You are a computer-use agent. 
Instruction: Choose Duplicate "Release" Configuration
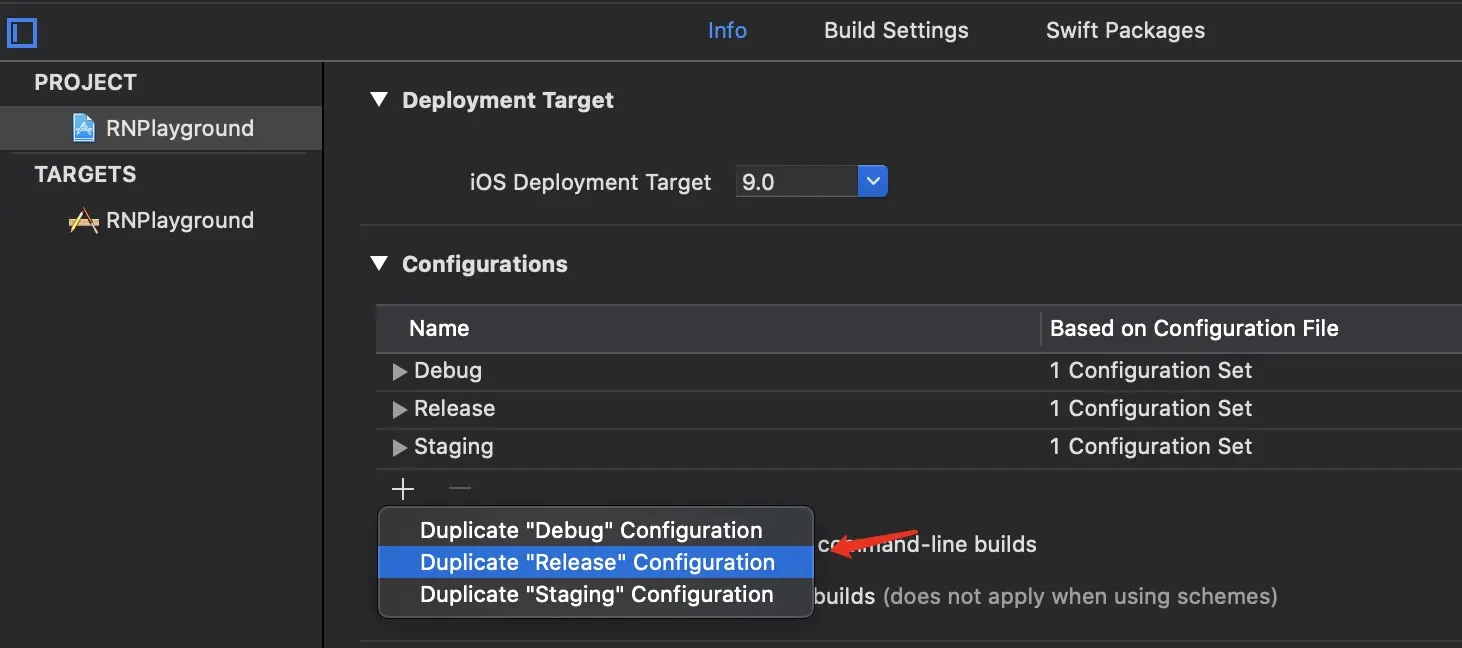(x=596, y=562)
